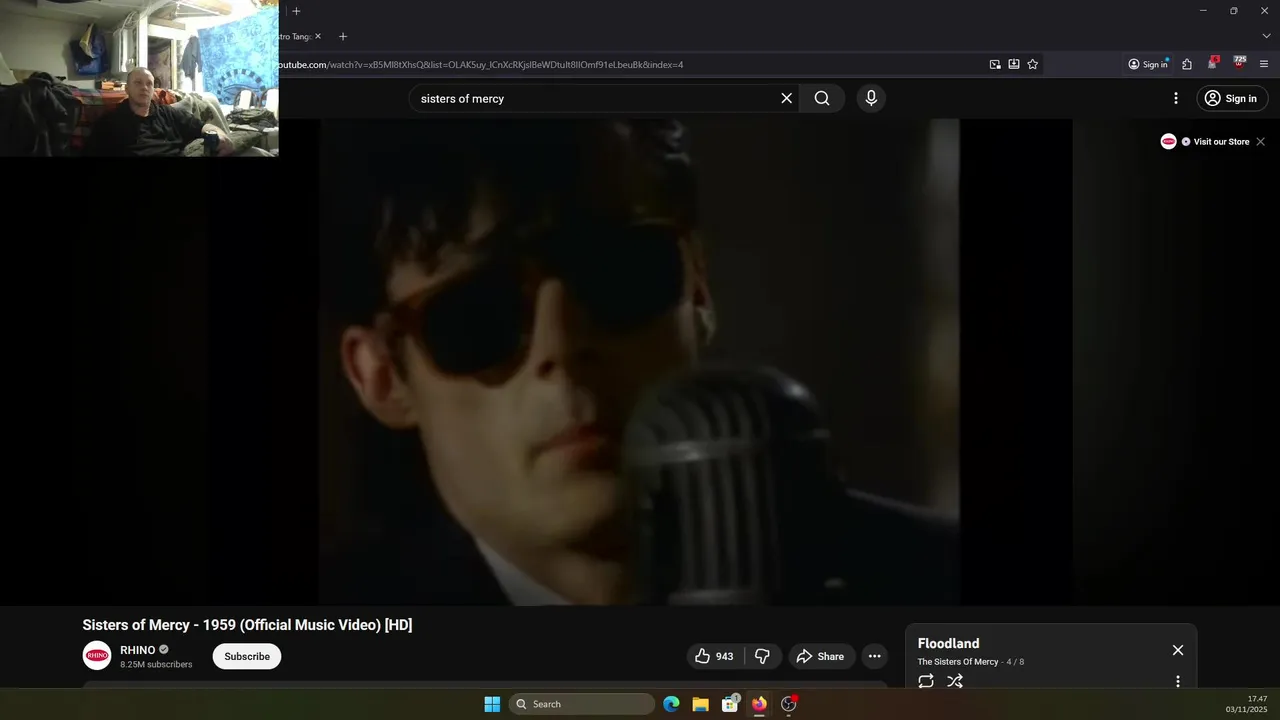Close the current browser tab

318,36
